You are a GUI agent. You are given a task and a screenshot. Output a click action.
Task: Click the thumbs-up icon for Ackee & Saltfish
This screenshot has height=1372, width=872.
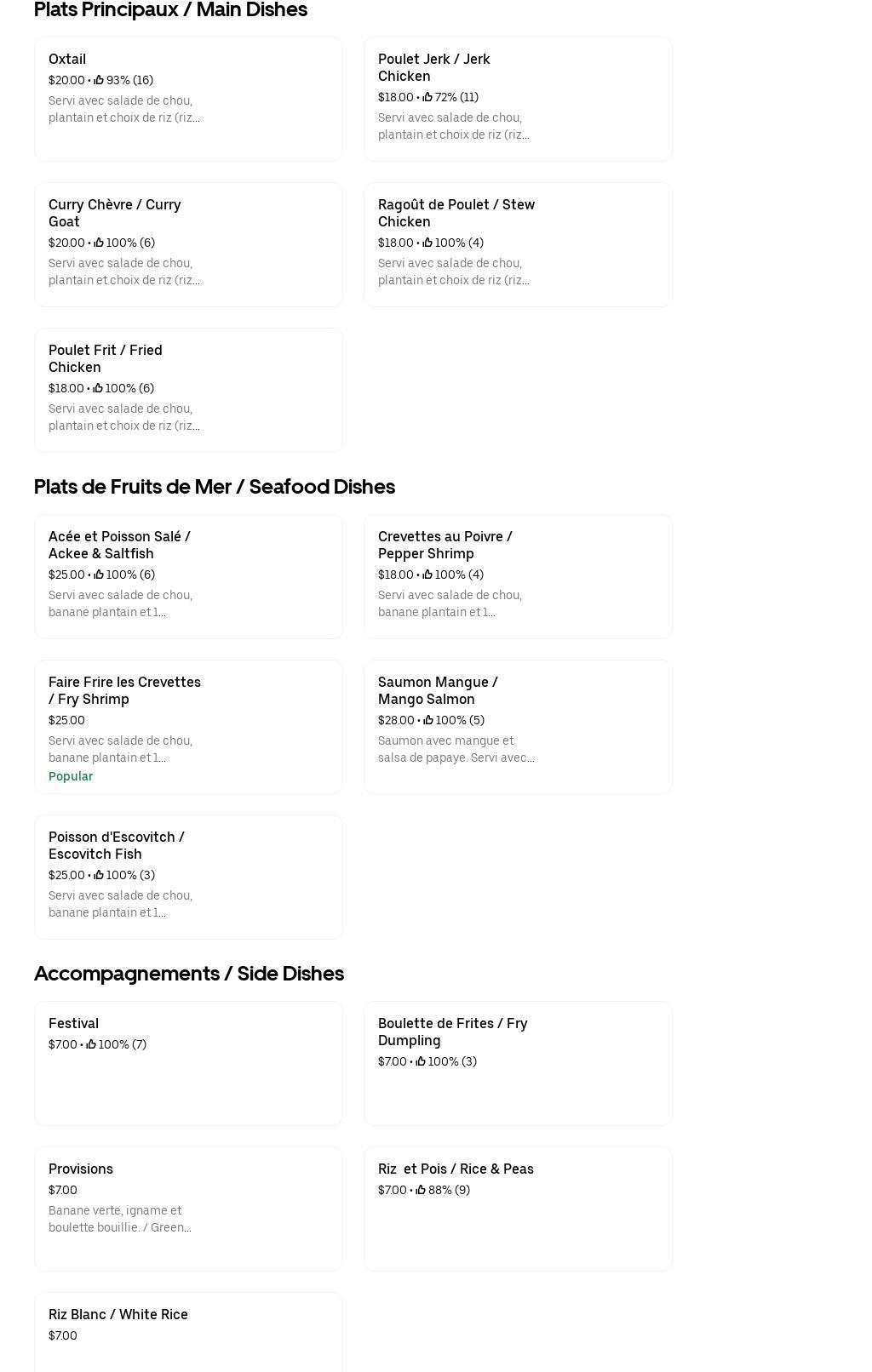point(99,575)
